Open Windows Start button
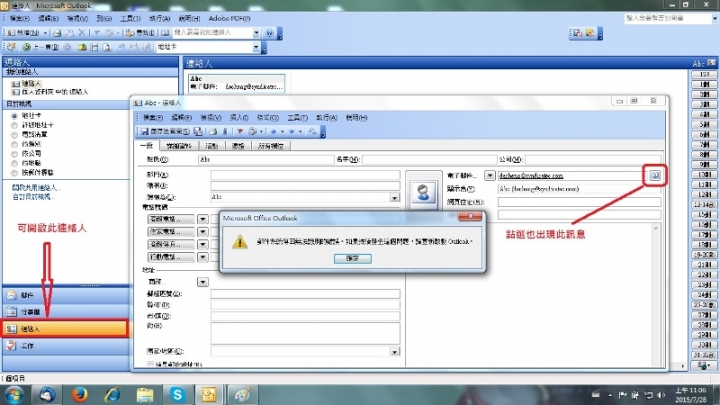 point(15,395)
